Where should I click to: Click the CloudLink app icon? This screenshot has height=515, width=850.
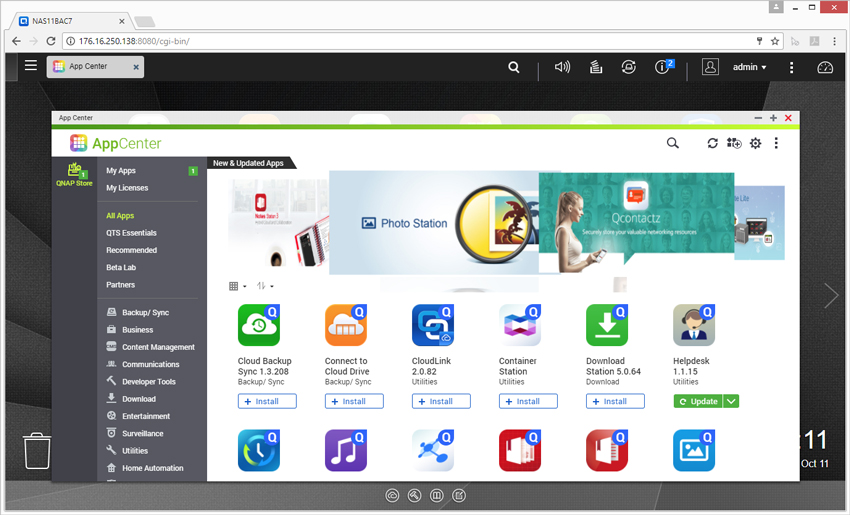tap(433, 325)
